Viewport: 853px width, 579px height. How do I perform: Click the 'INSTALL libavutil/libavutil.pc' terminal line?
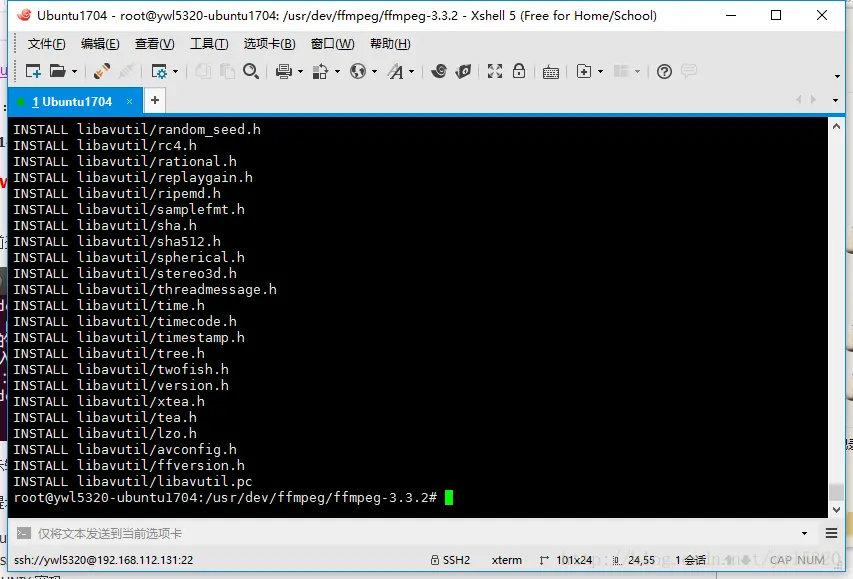point(133,482)
